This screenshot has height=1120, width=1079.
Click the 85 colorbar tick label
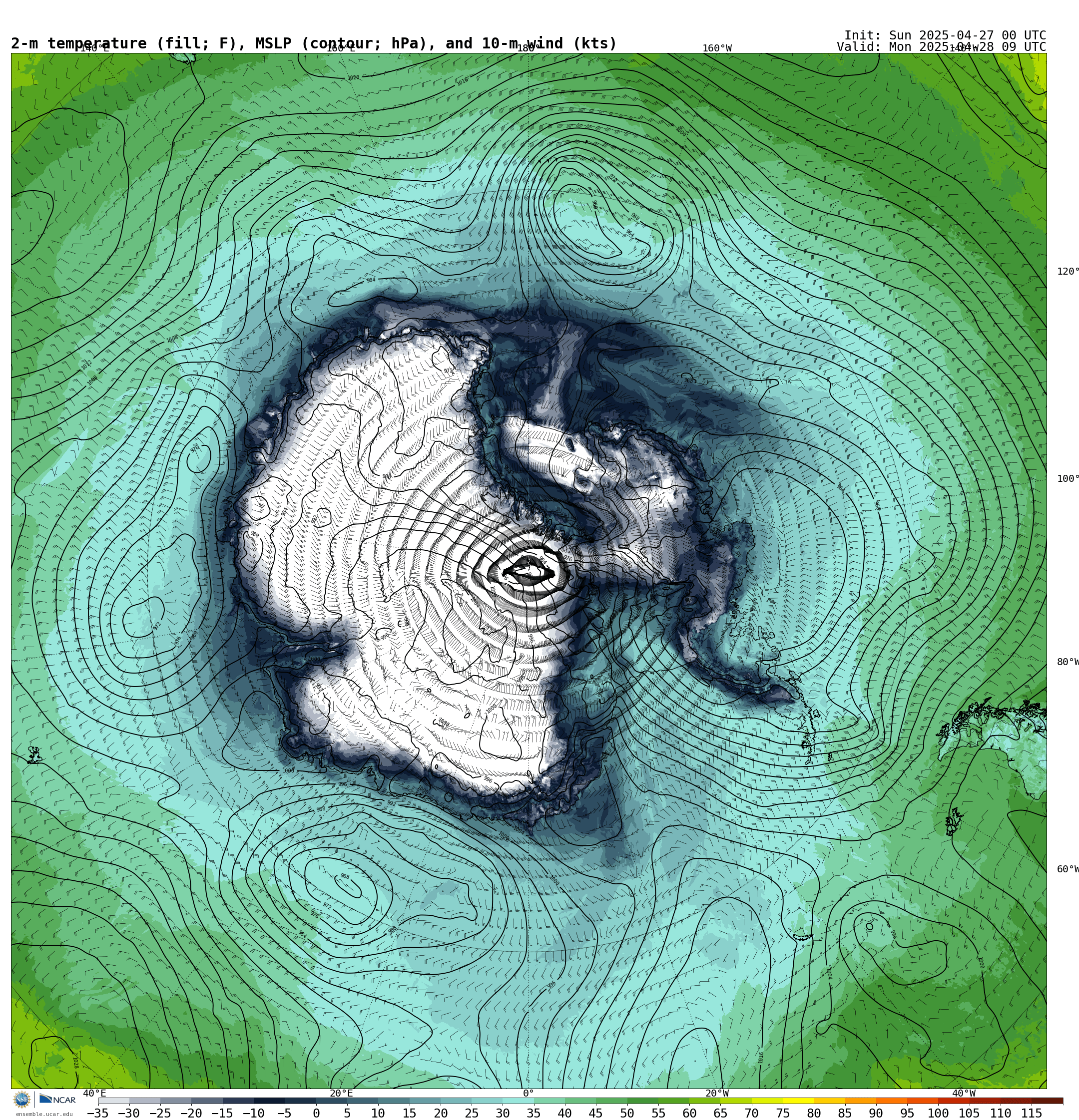[x=846, y=1113]
